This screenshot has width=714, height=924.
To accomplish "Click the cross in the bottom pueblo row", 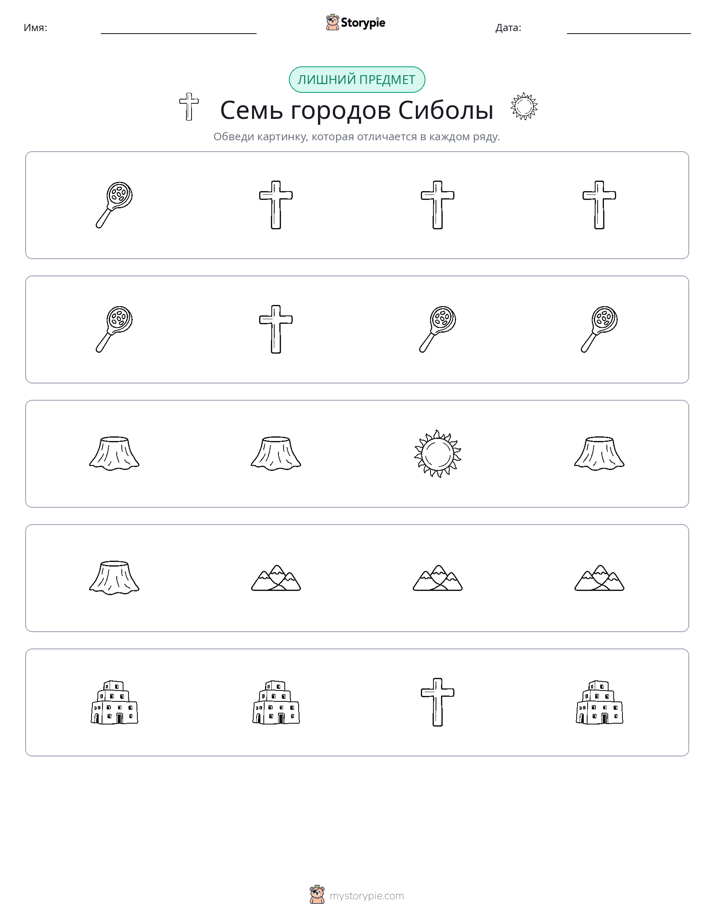I will (x=437, y=702).
